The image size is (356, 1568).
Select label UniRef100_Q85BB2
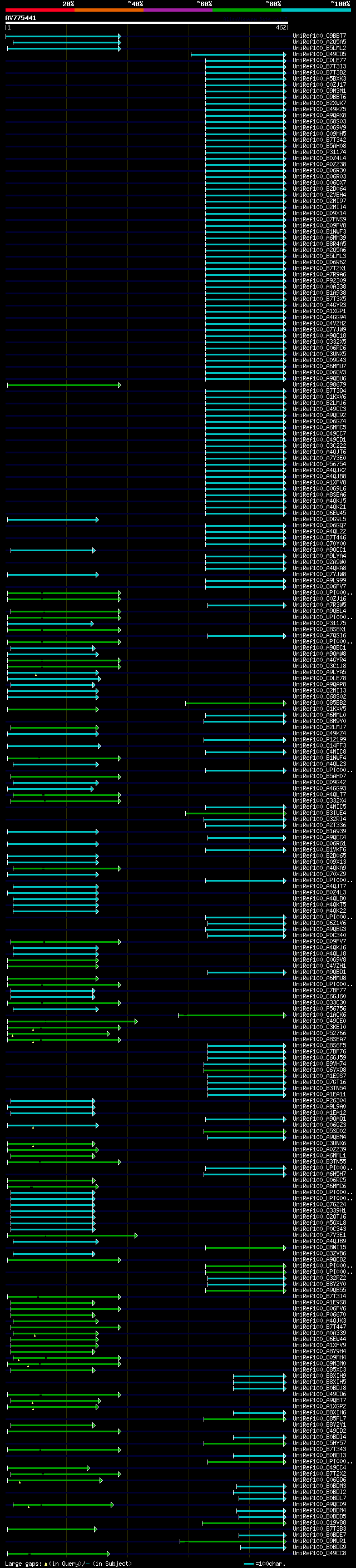pyautogui.click(x=319, y=703)
